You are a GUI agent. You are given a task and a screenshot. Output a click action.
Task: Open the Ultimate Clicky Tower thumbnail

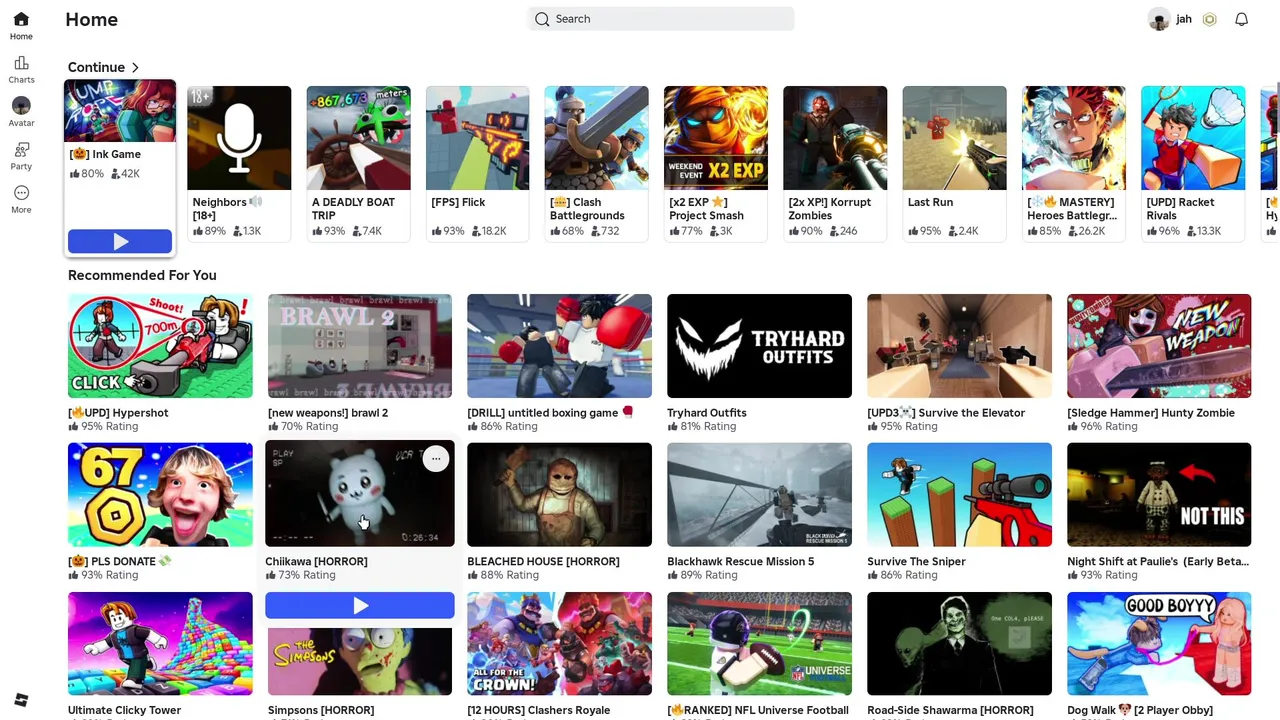point(160,644)
